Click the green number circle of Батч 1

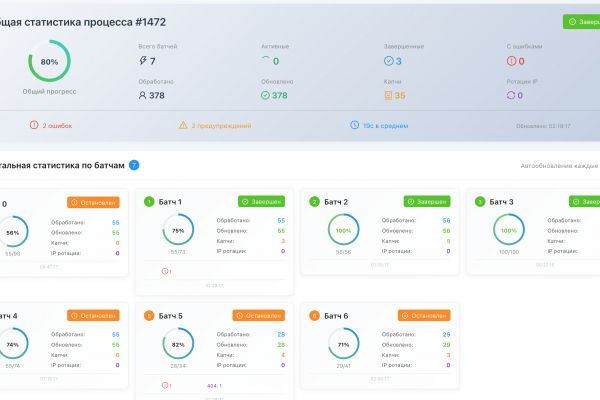(x=149, y=201)
